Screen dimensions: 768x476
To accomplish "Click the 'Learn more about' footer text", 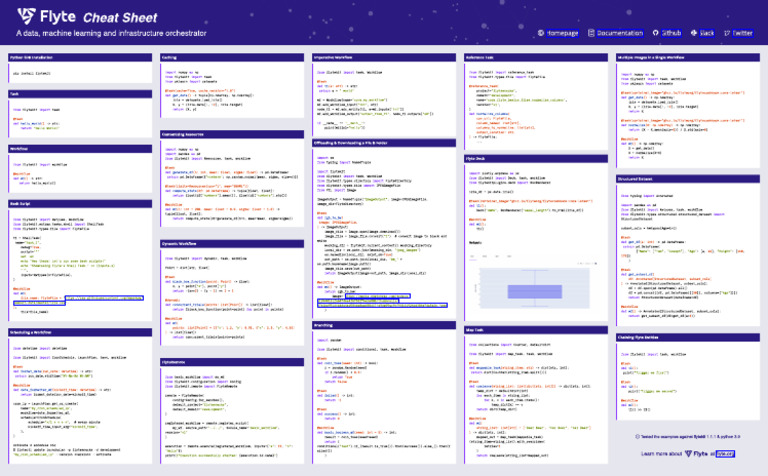I will [661, 453].
